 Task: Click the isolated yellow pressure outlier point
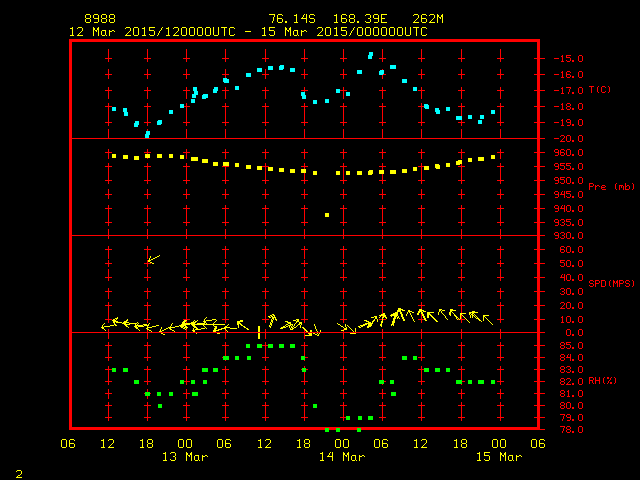click(x=327, y=215)
